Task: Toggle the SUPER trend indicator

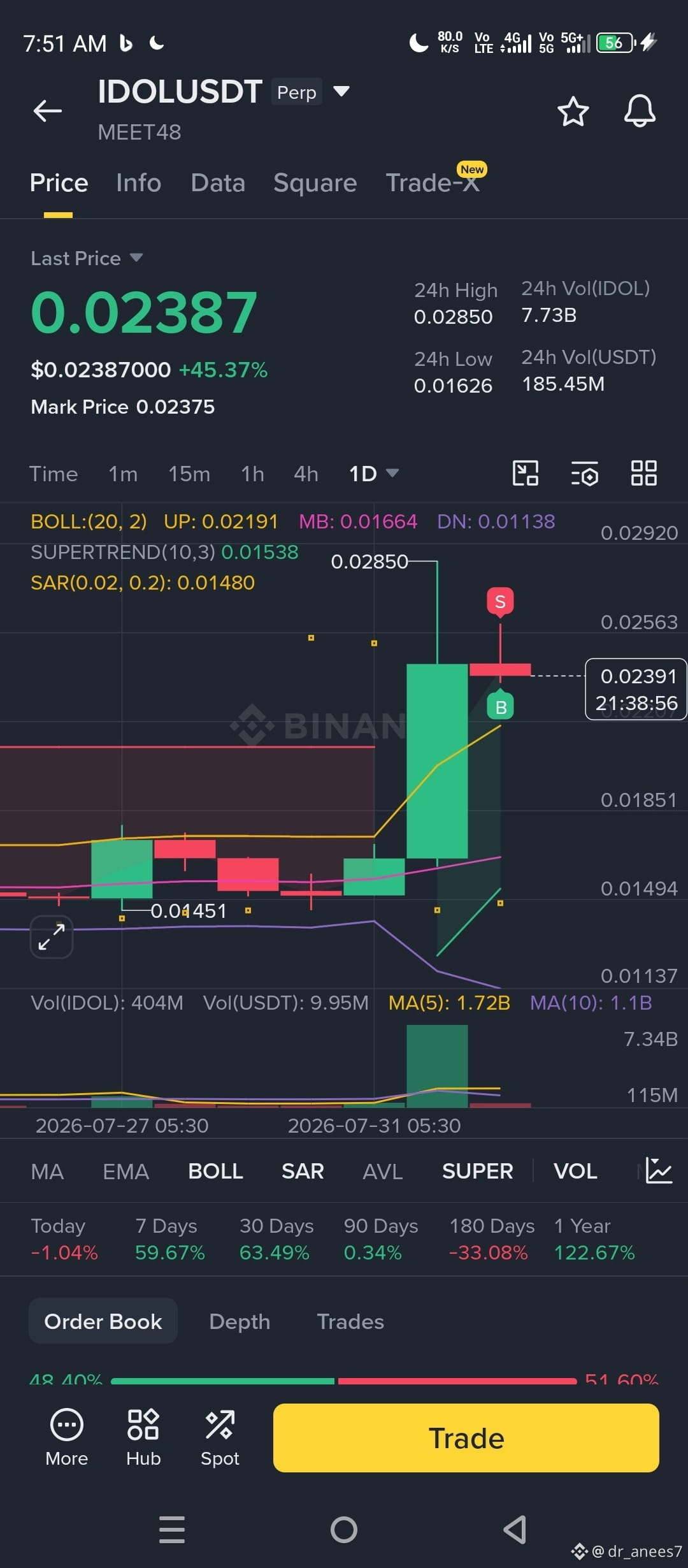Action: [x=478, y=1171]
